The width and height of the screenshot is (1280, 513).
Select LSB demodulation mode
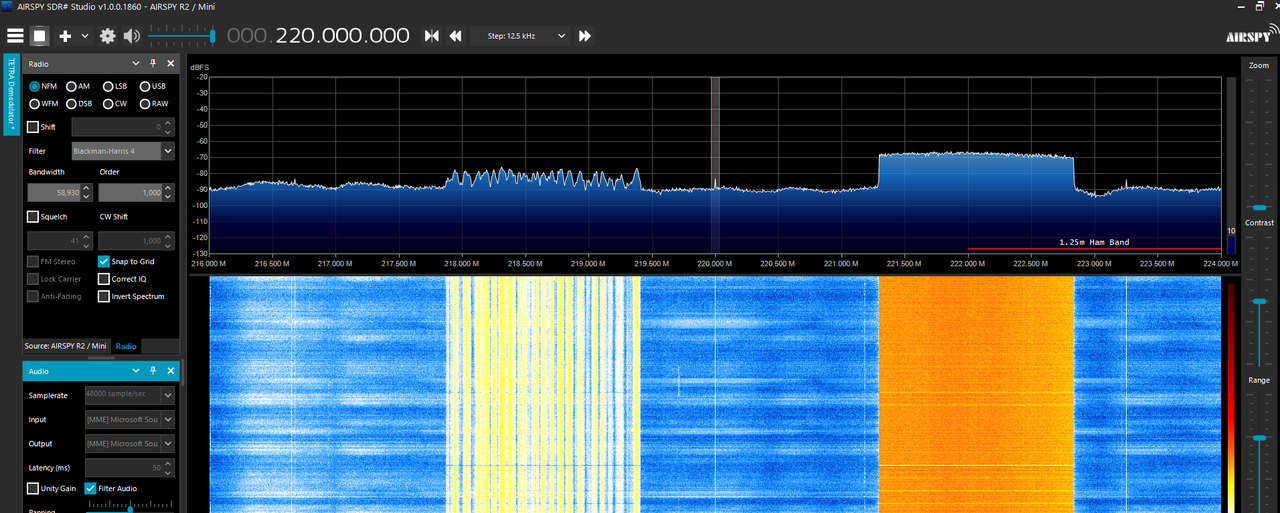(x=115, y=86)
